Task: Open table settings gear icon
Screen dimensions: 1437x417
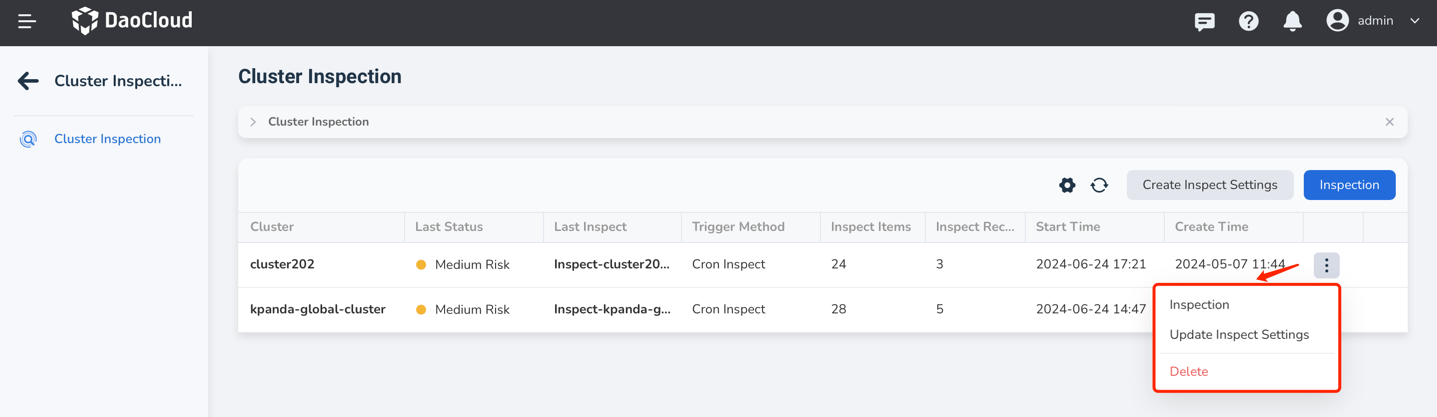Action: coord(1067,185)
